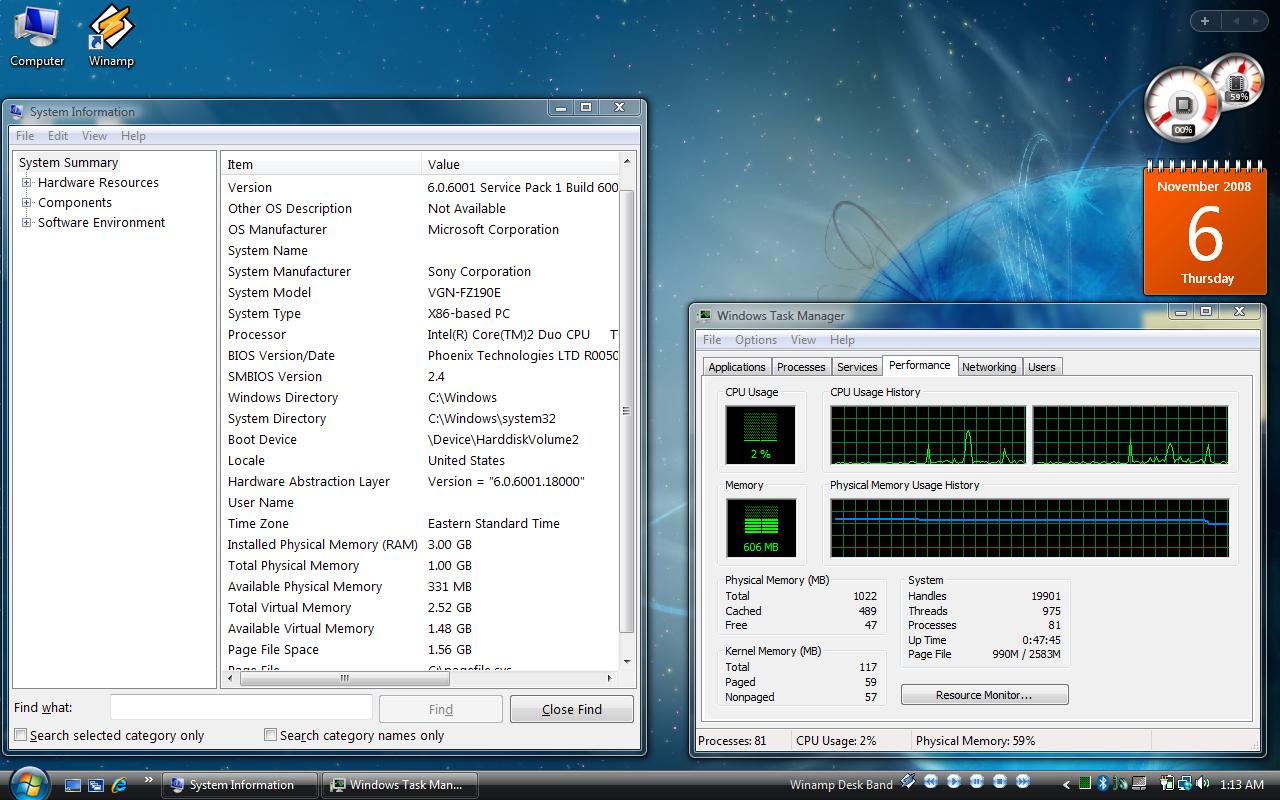1280x800 pixels.
Task: Click the vertical scrollbar down arrow in System Information
Action: point(627,661)
